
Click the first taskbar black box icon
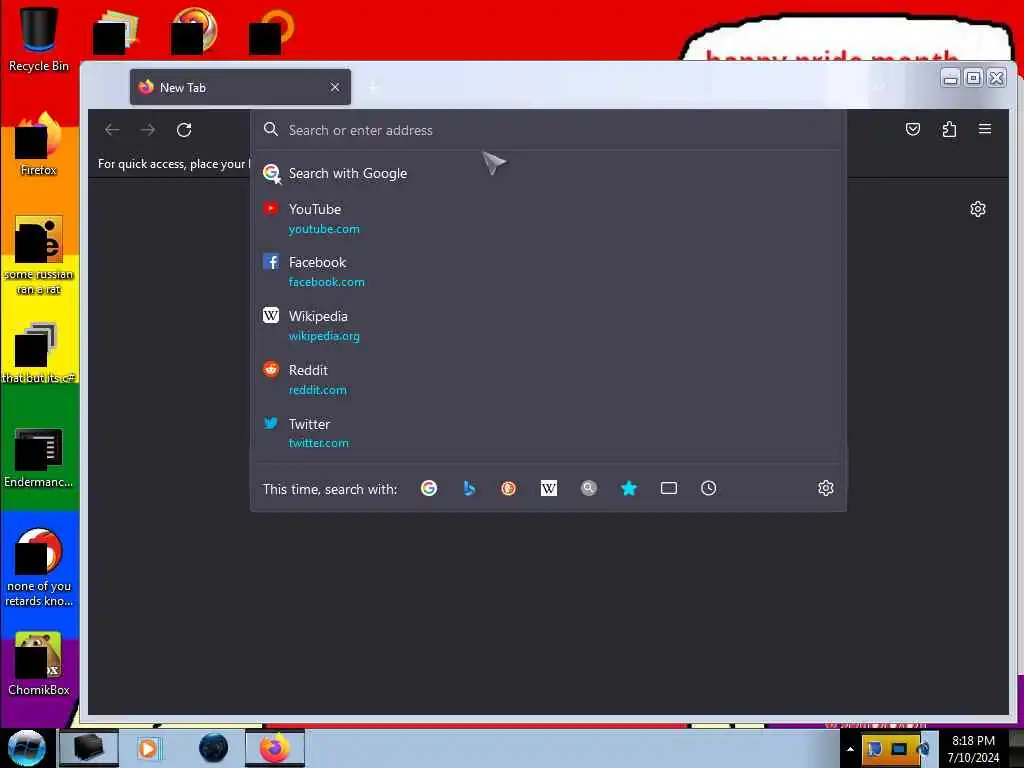[89, 748]
